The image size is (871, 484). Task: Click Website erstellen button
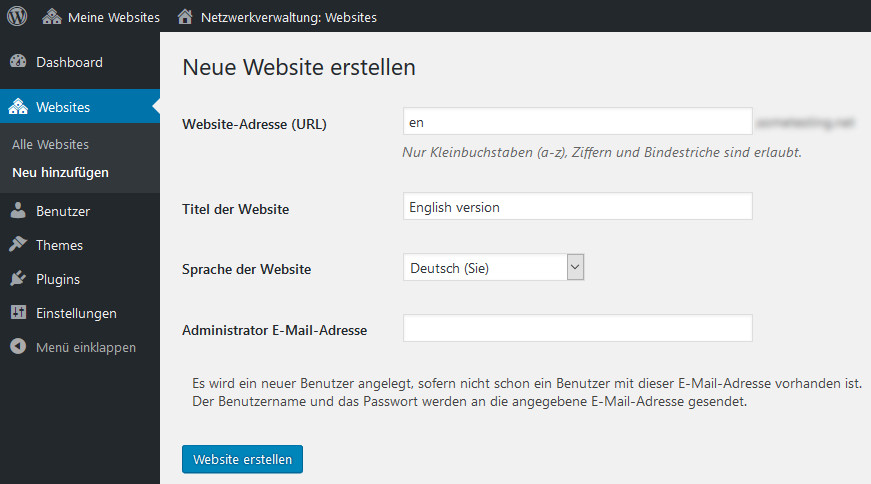242,459
